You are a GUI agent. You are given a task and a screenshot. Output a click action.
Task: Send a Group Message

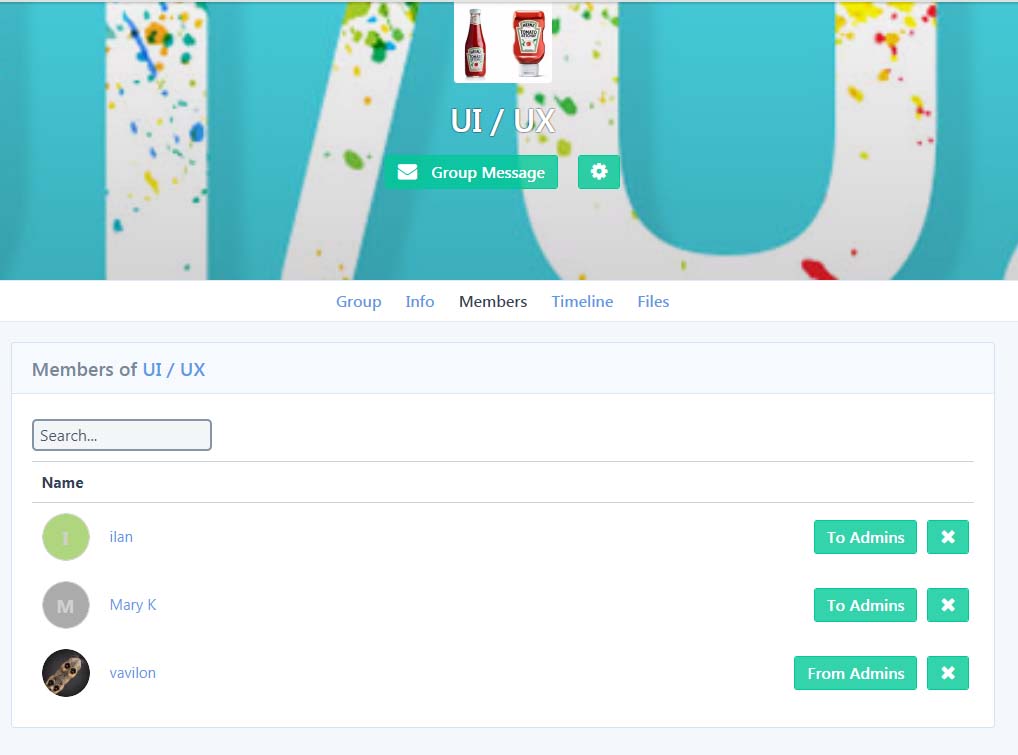pyautogui.click(x=471, y=172)
